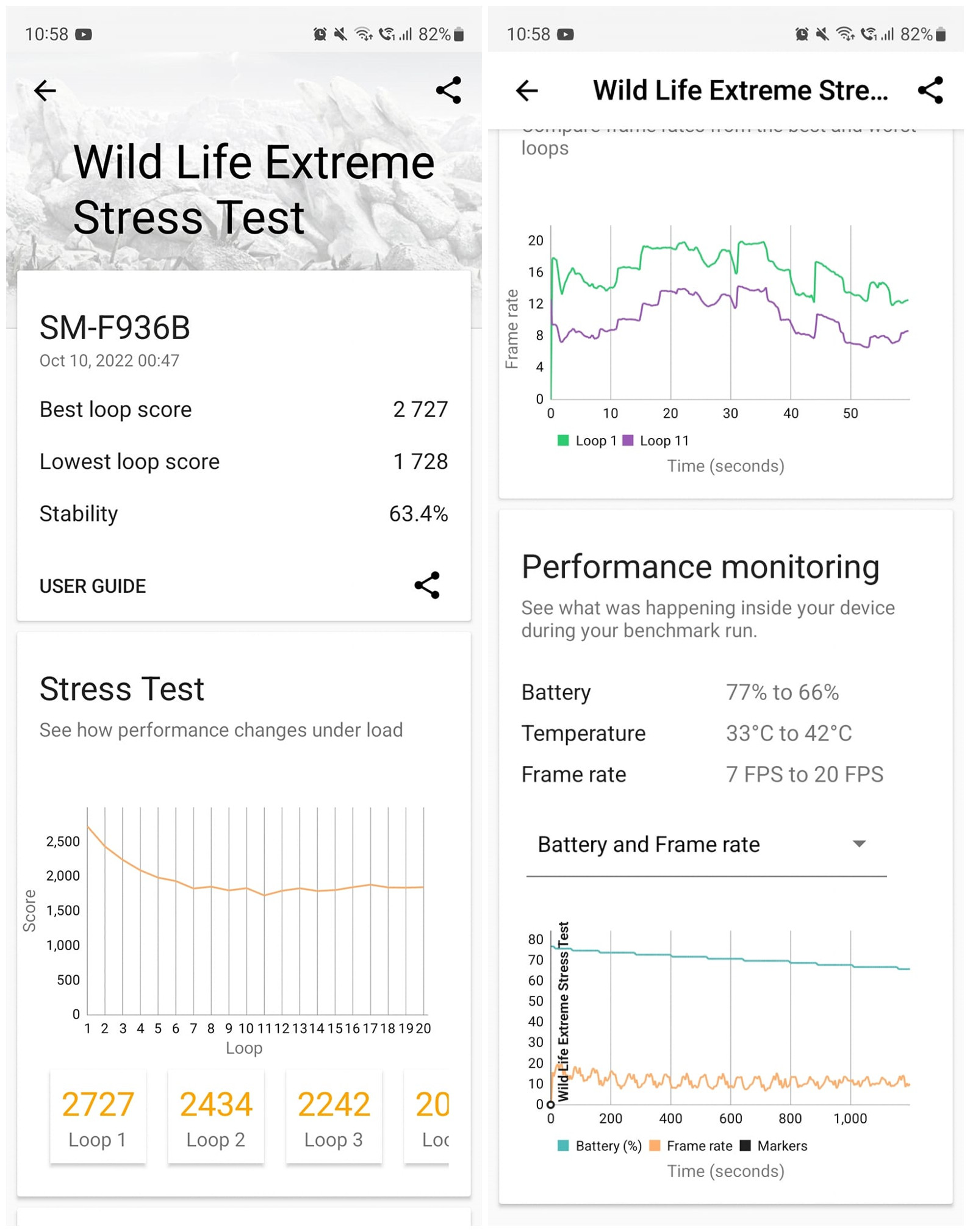Tap the green Loop 1 legend swatch

(563, 440)
